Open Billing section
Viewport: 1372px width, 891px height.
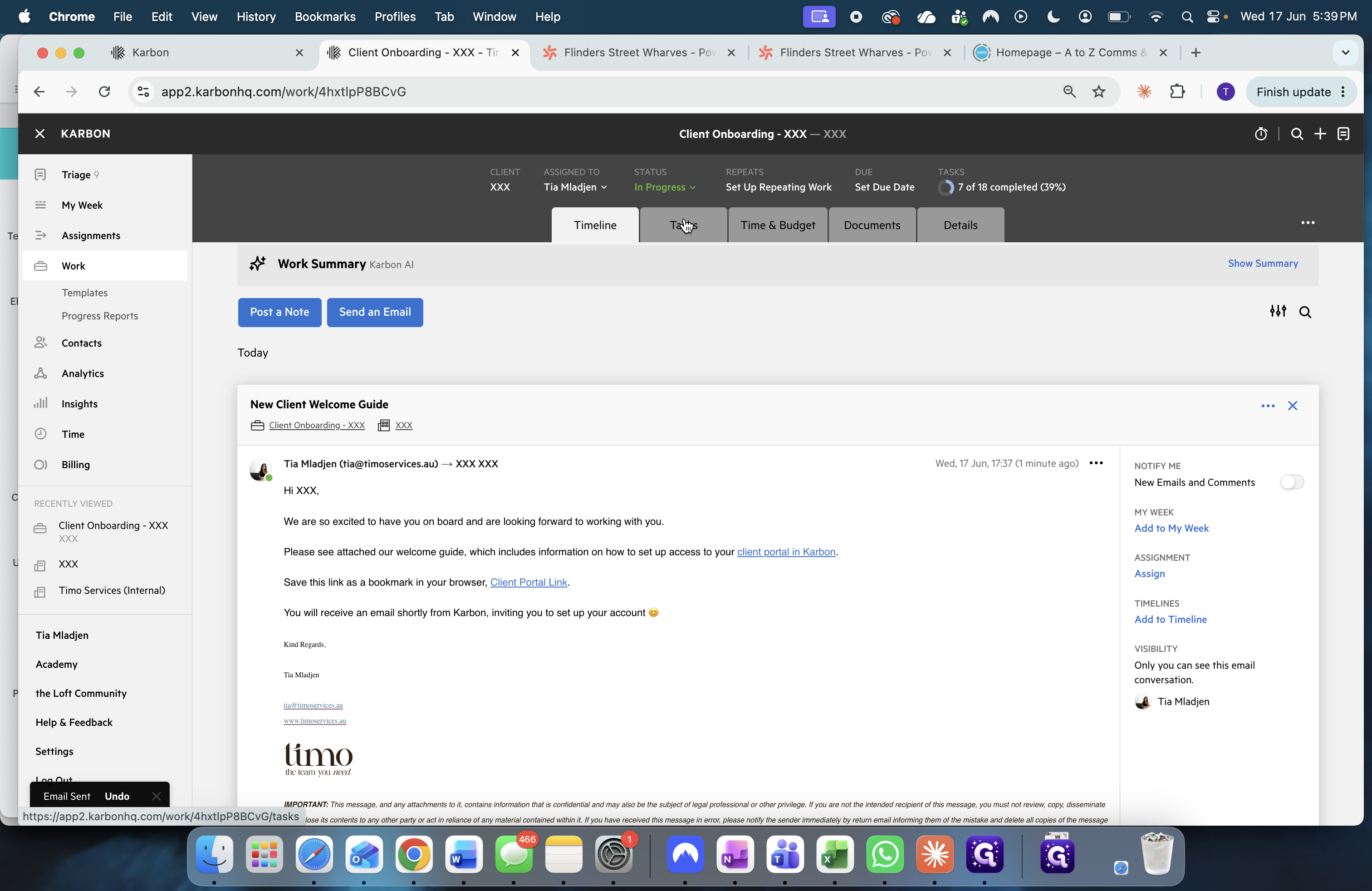pos(105,465)
